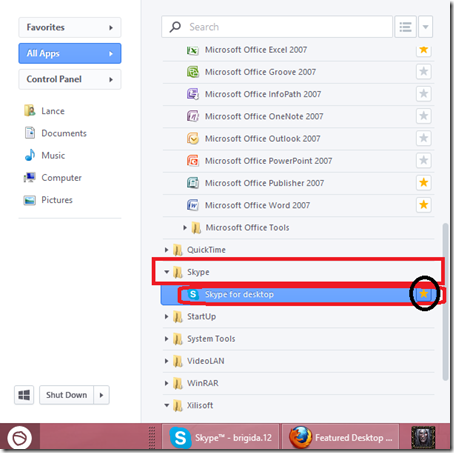454x453 pixels.
Task: Click the Documents link
Action: click(x=64, y=133)
